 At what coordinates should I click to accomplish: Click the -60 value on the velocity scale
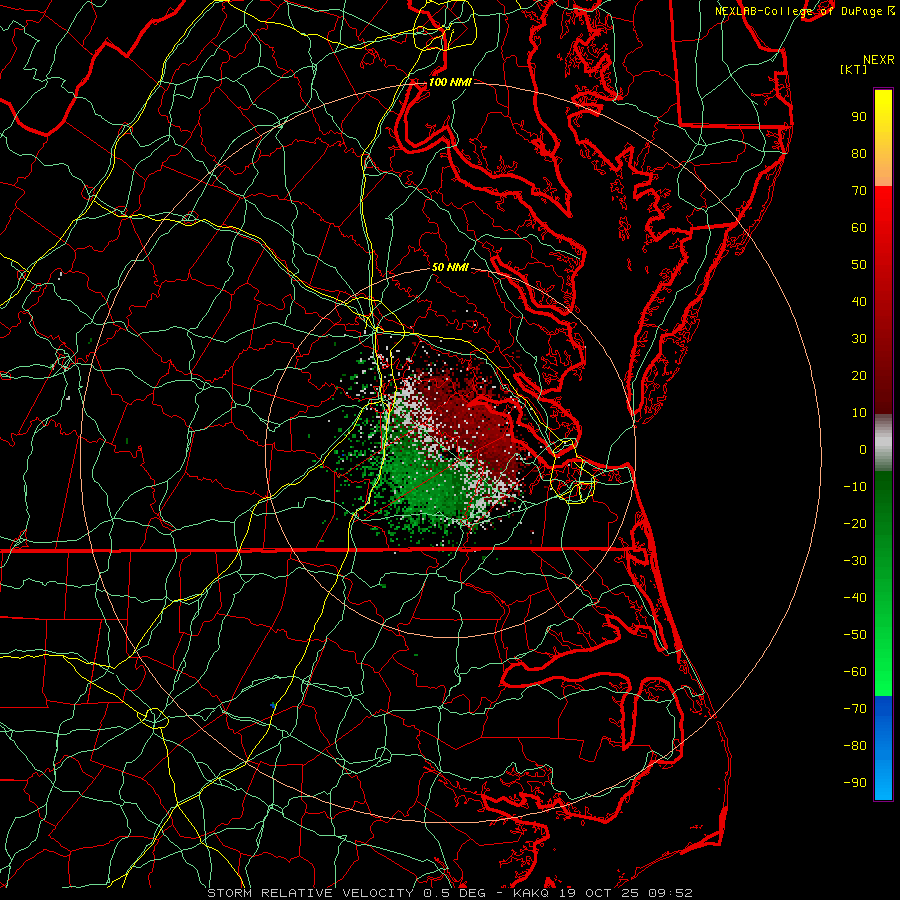click(x=855, y=672)
